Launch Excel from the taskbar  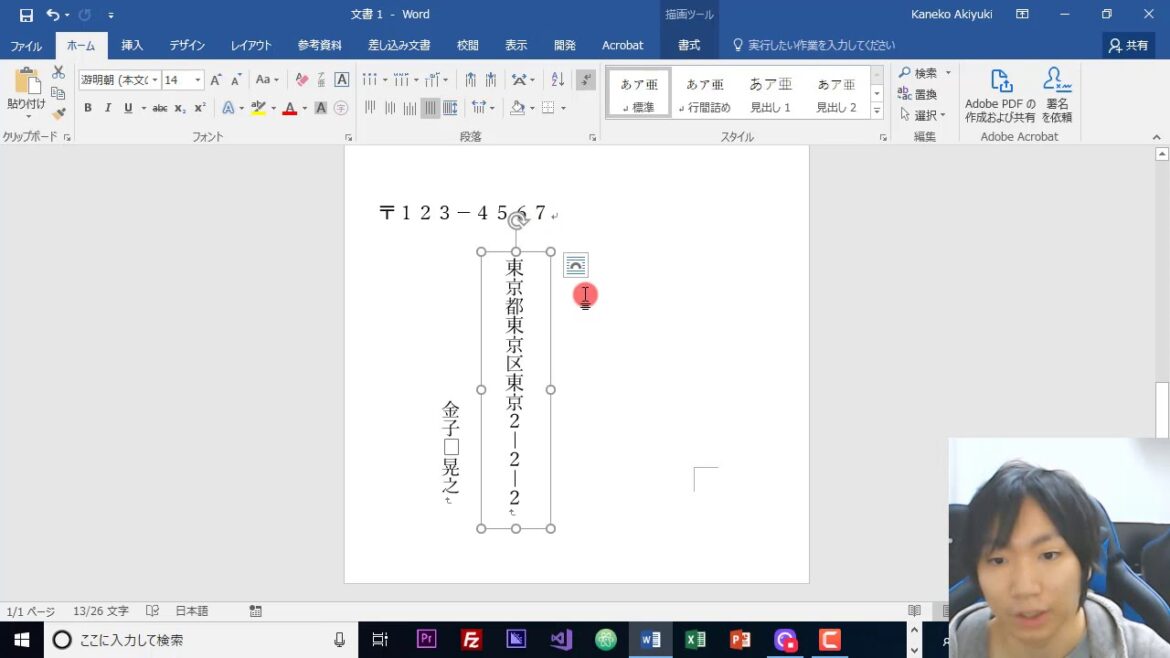[696, 639]
